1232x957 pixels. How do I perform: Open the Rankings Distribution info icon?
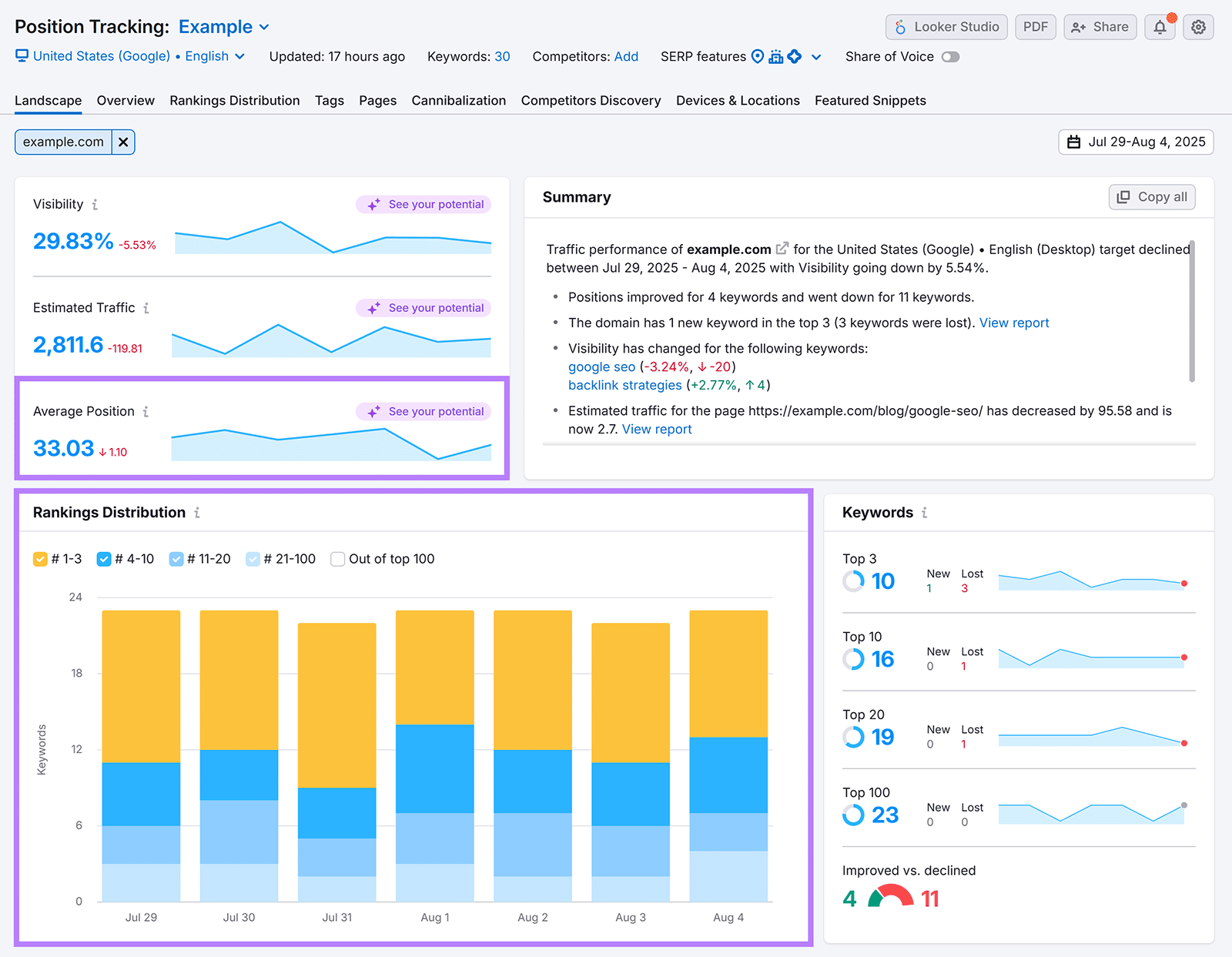199,513
